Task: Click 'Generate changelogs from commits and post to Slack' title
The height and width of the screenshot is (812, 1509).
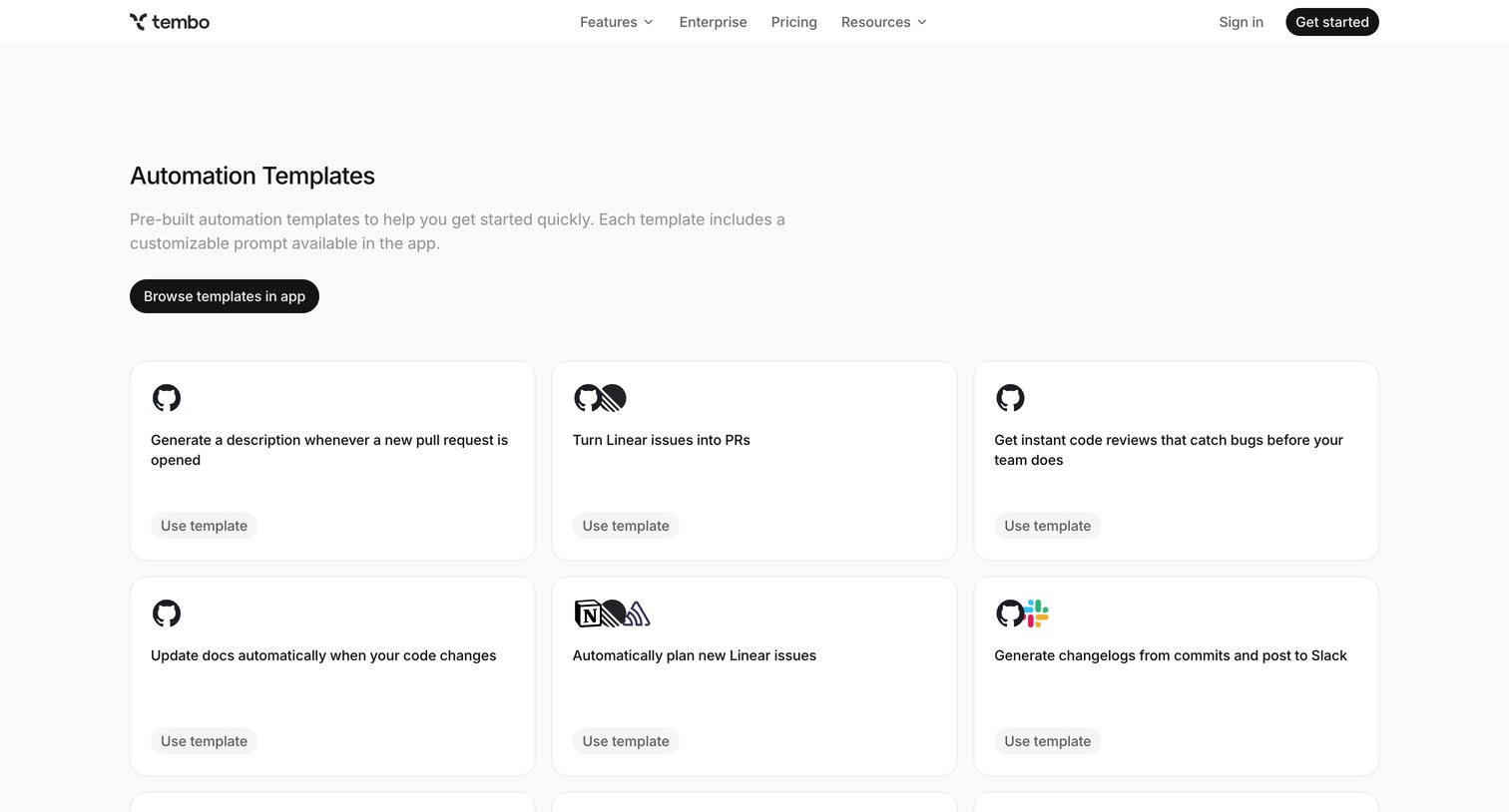Action: [x=1171, y=655]
